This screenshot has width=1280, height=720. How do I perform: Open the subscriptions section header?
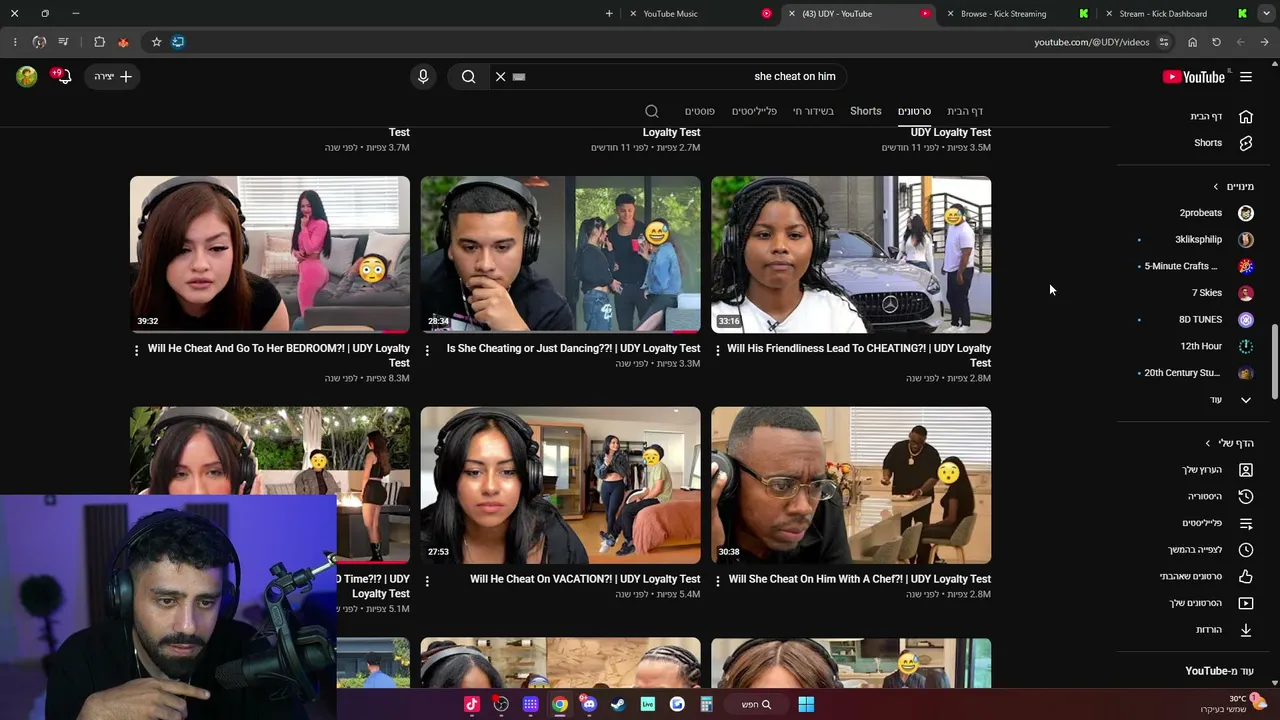(x=1233, y=187)
